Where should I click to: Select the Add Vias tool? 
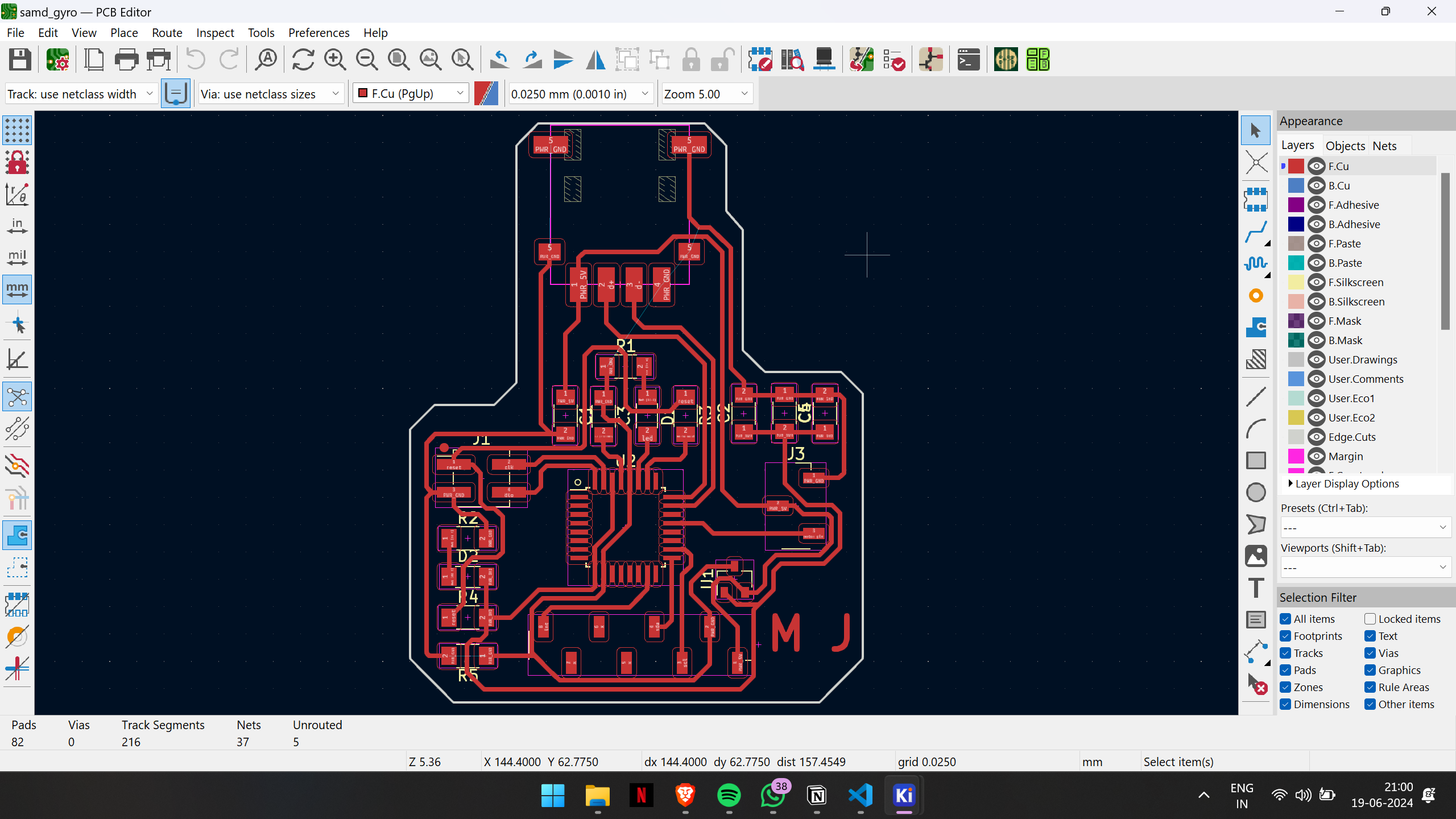[1256, 296]
